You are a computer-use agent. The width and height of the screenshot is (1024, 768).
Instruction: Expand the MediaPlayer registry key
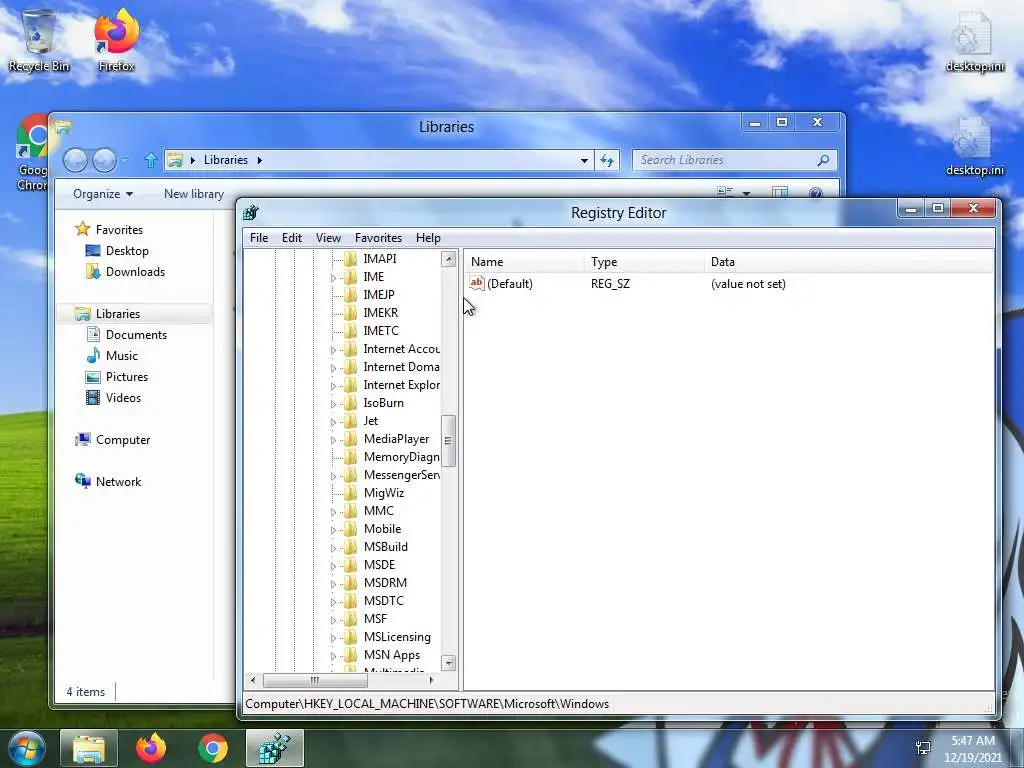tap(333, 440)
